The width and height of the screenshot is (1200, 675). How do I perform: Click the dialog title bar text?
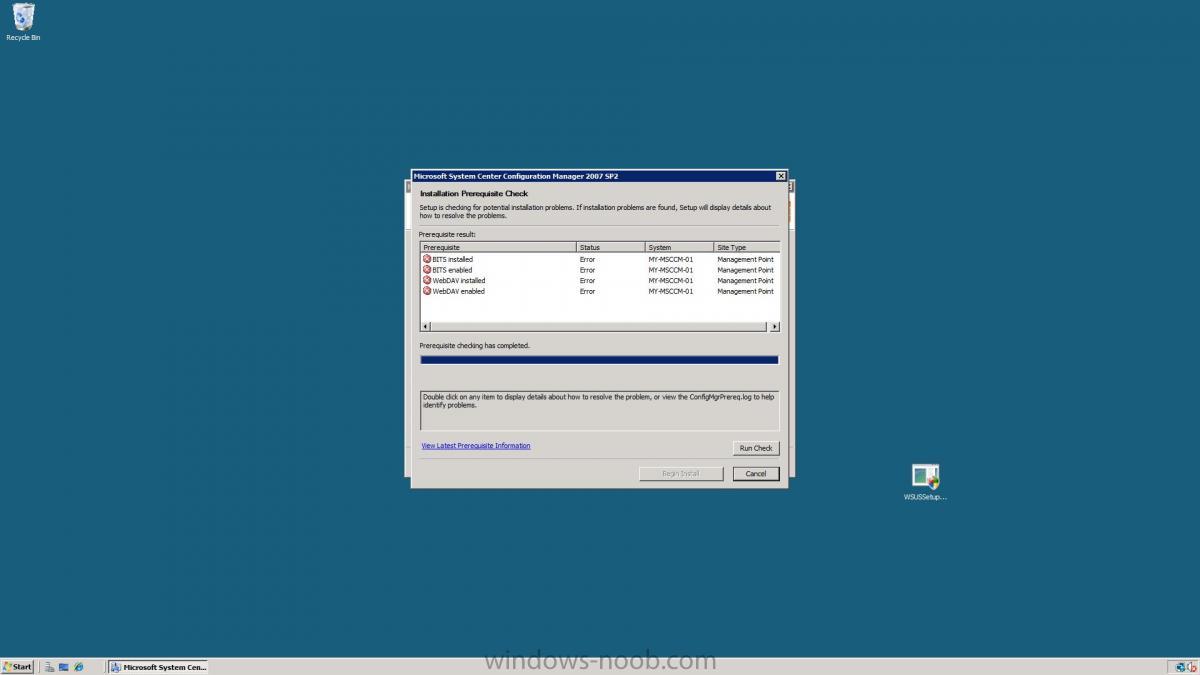[x=516, y=176]
